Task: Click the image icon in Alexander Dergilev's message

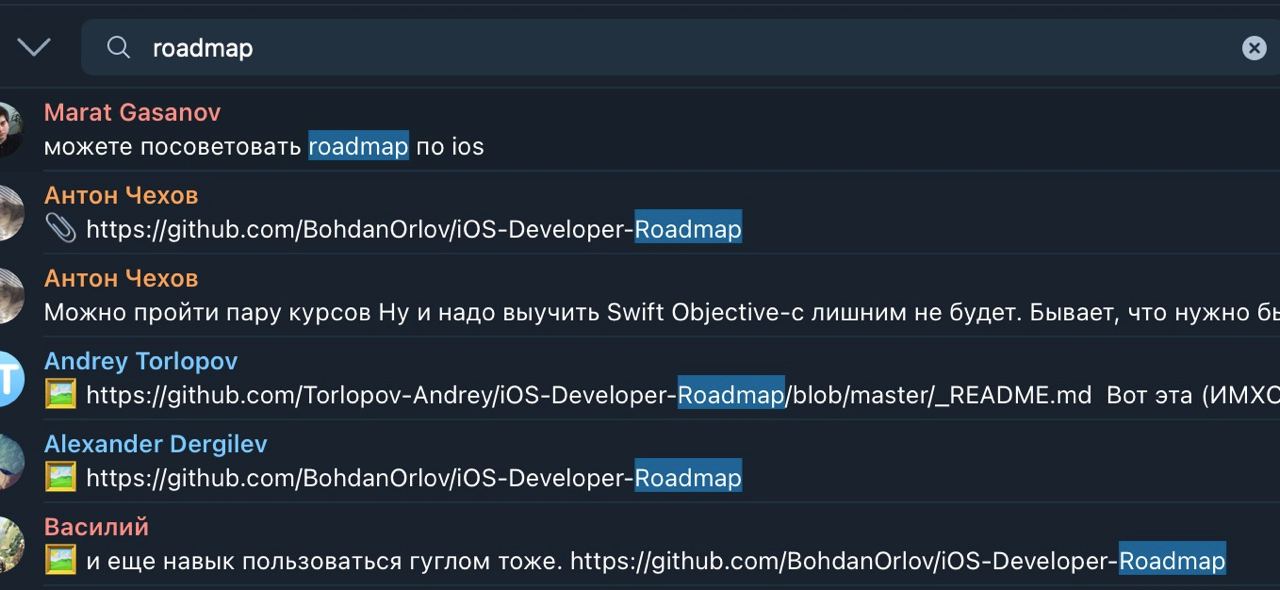Action: (x=60, y=478)
